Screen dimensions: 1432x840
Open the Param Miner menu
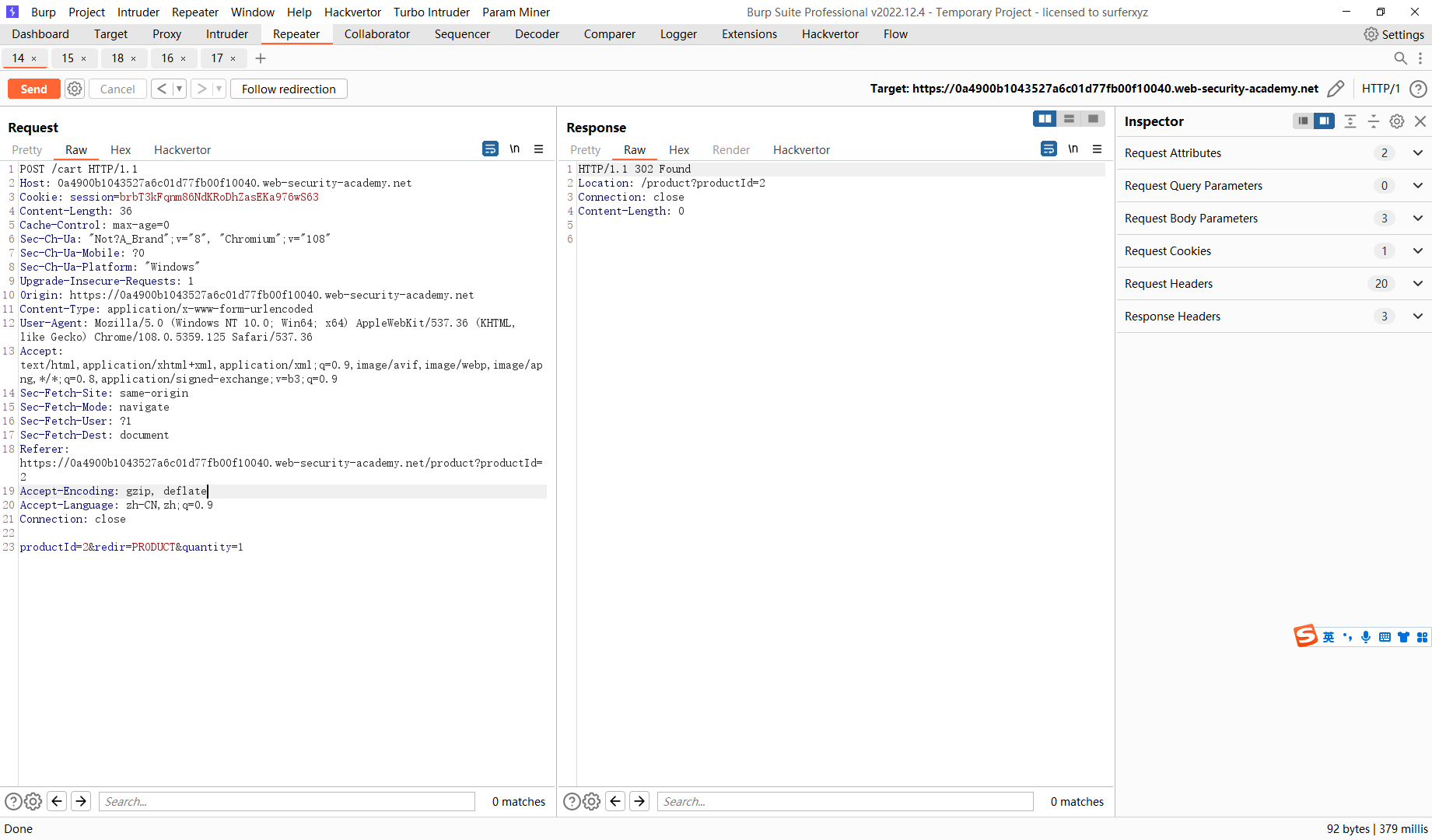516,12
